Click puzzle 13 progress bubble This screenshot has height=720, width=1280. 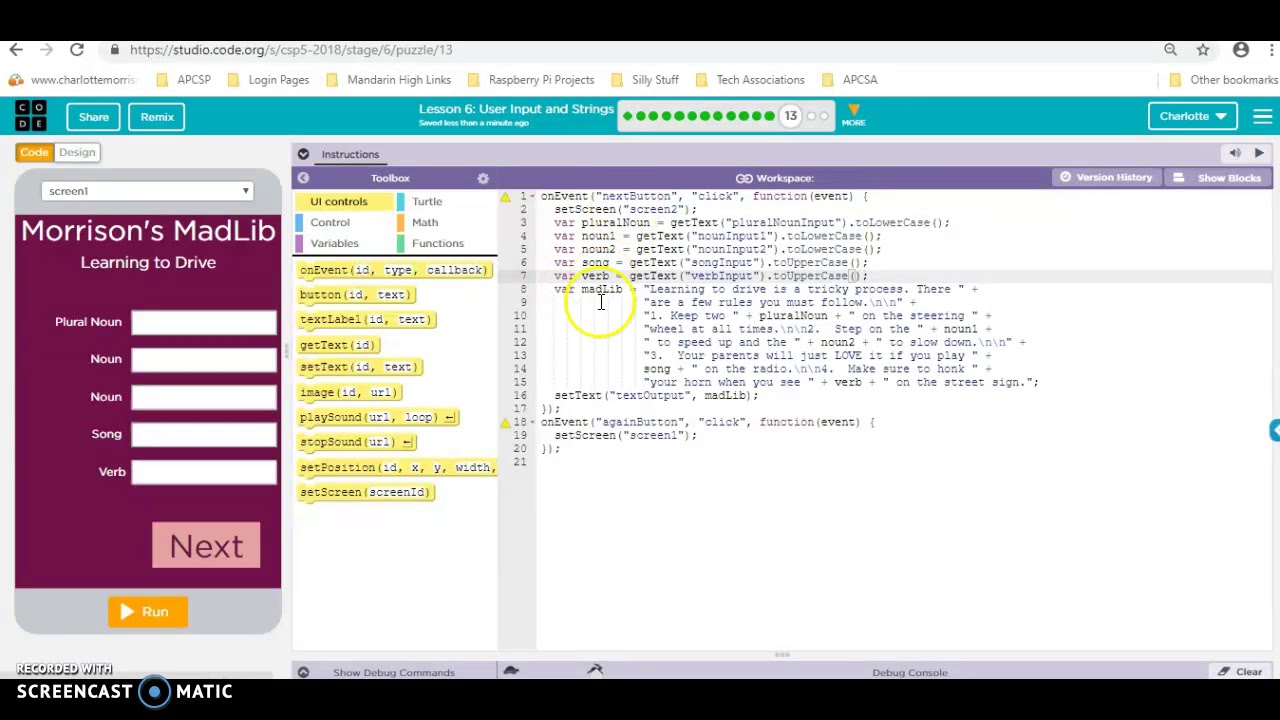tap(790, 116)
